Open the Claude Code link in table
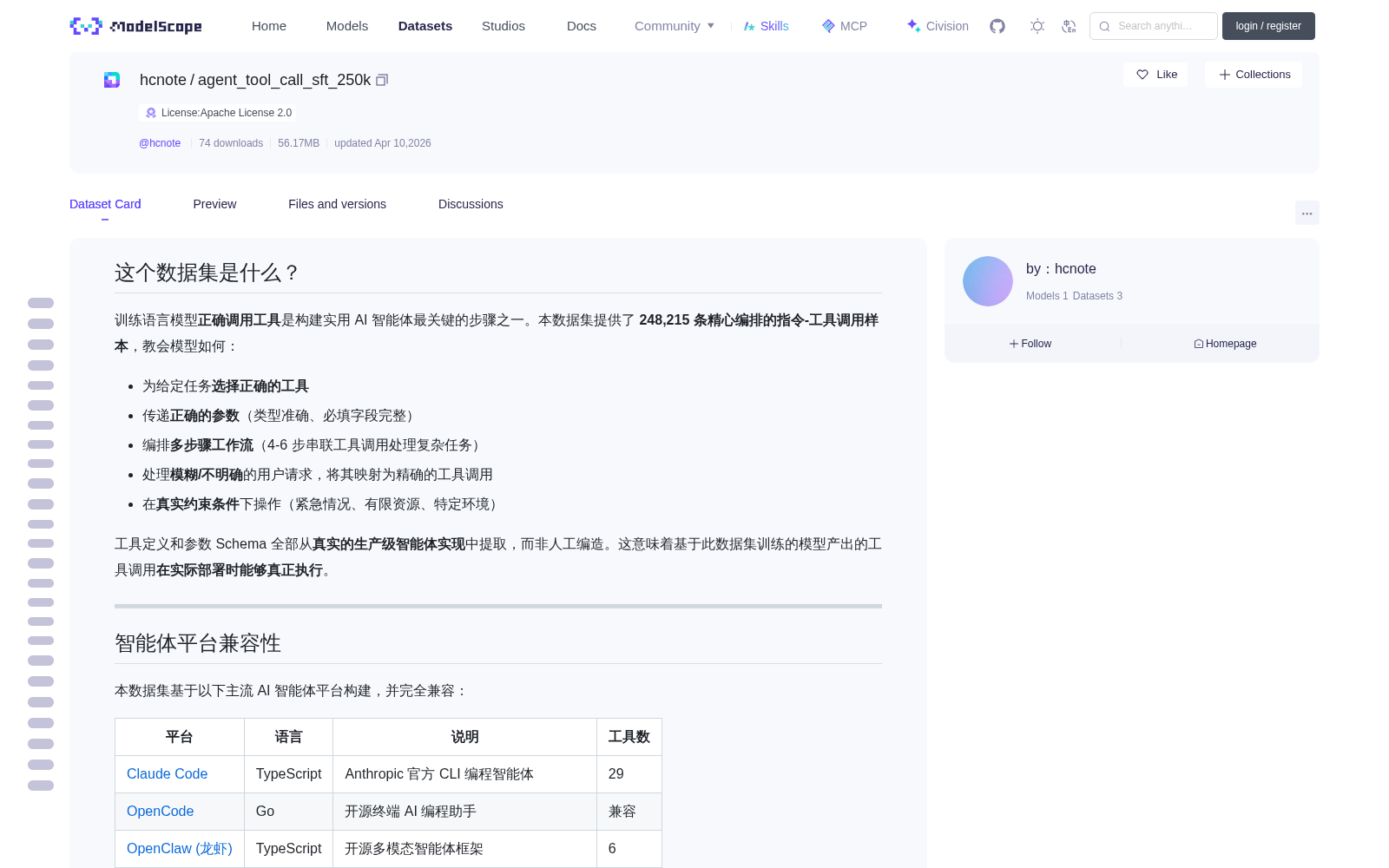 (167, 774)
